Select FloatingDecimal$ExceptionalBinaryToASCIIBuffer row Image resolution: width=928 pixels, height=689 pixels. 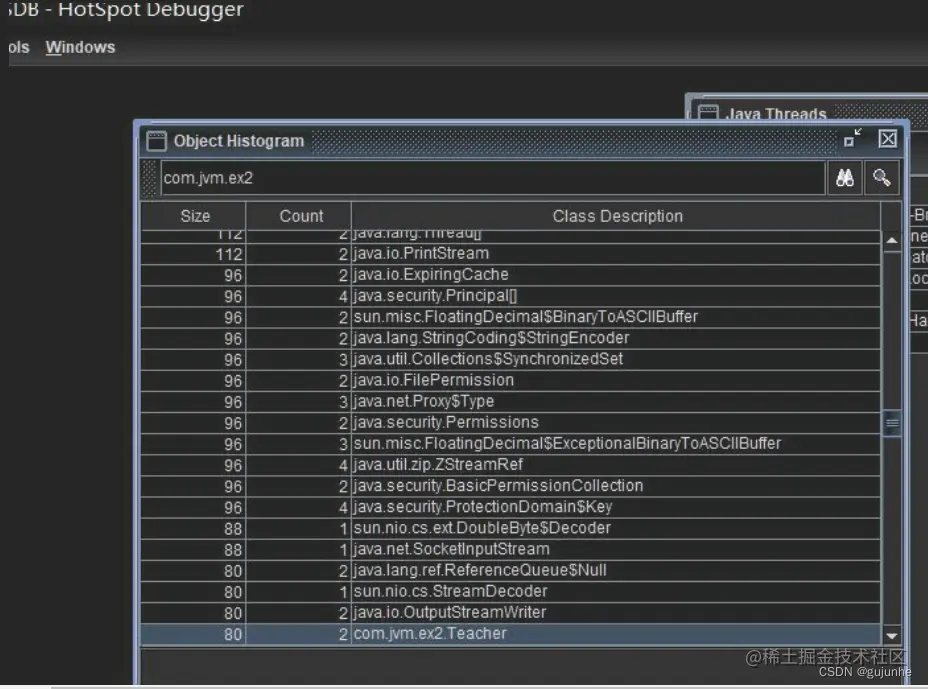tap(511, 444)
